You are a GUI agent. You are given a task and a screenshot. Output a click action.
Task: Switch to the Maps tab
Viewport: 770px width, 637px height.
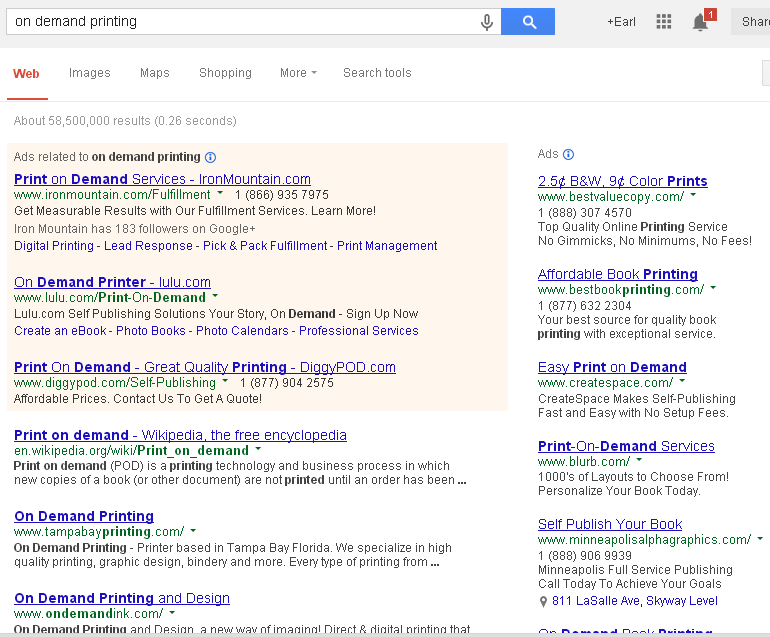tap(155, 73)
